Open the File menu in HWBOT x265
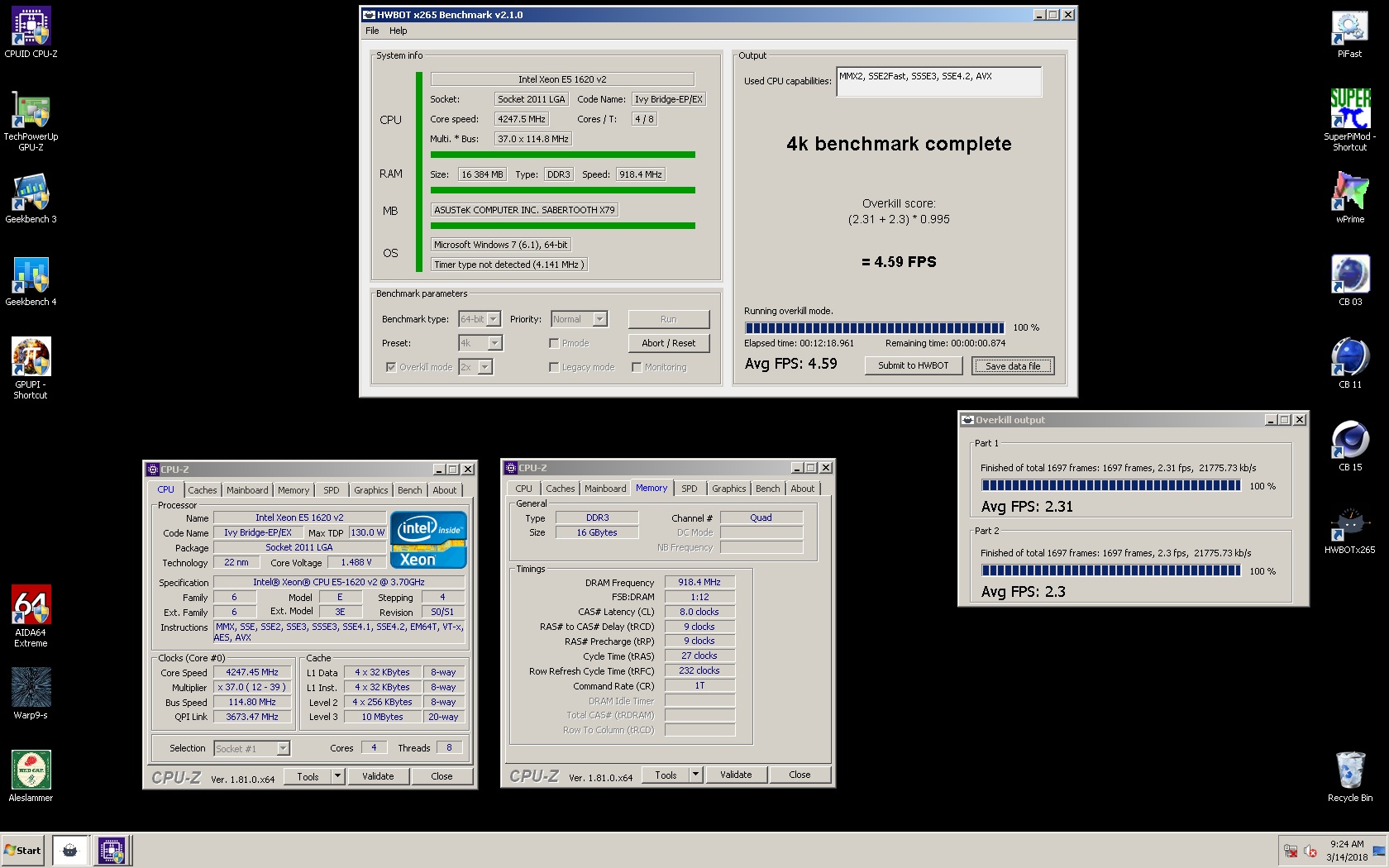 [372, 31]
